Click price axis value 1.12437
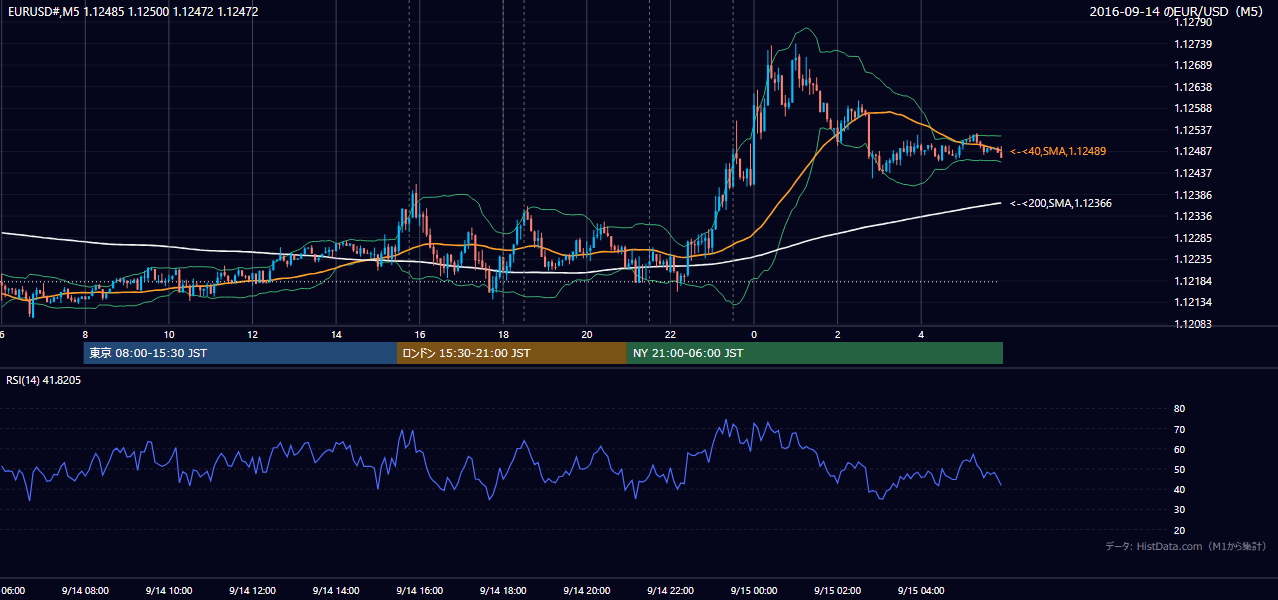The image size is (1278, 600). pyautogui.click(x=1194, y=173)
